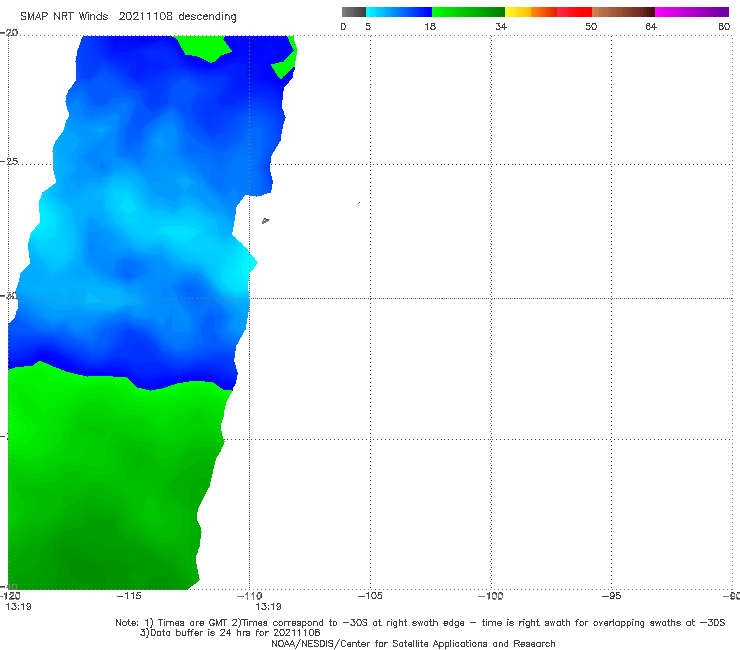Click the cyan-to-blue 5–18 color bar segment
Screen dimensions: 740x650
(x=399, y=12)
